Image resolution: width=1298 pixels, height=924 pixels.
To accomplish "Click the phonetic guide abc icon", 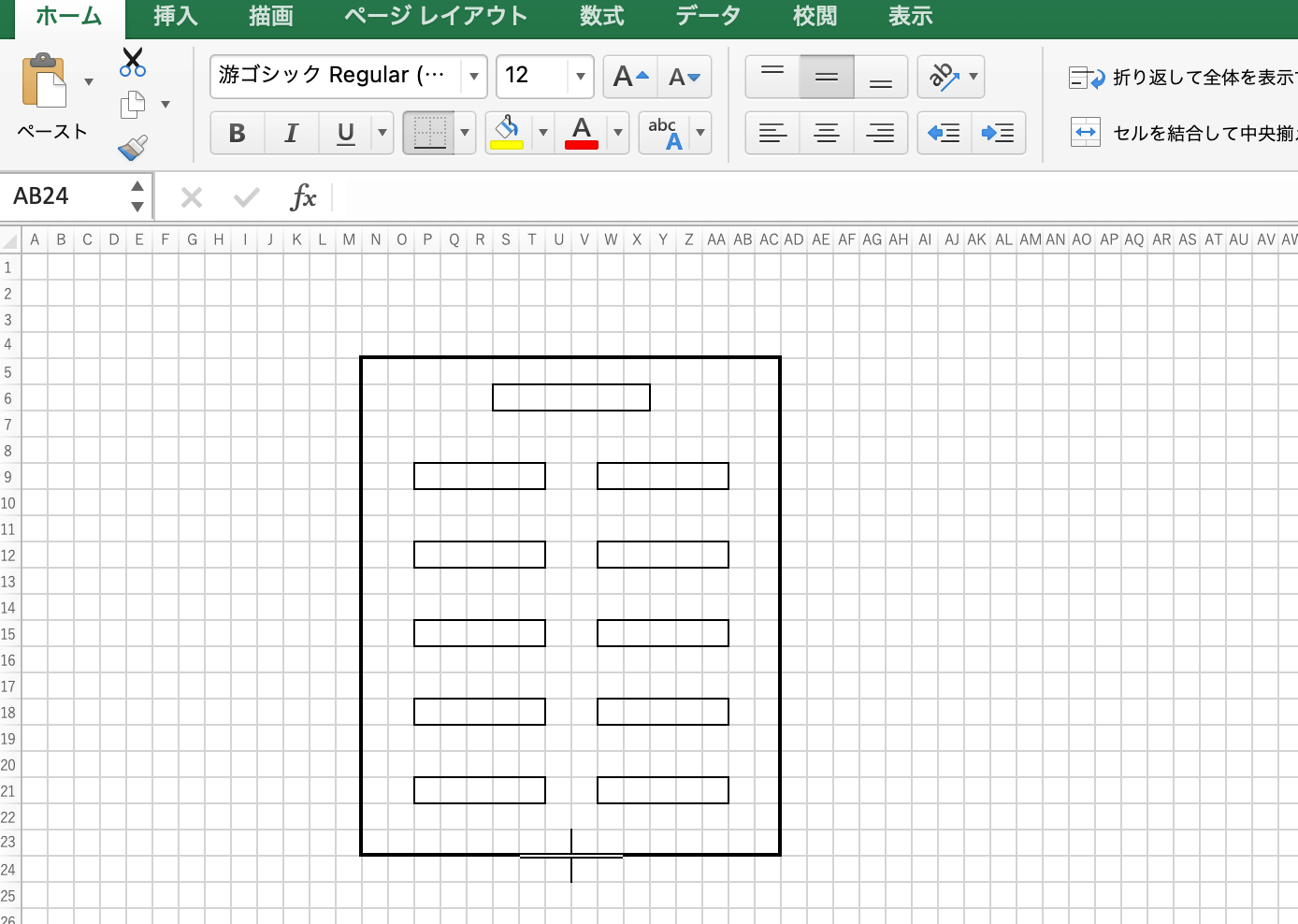I will [665, 133].
